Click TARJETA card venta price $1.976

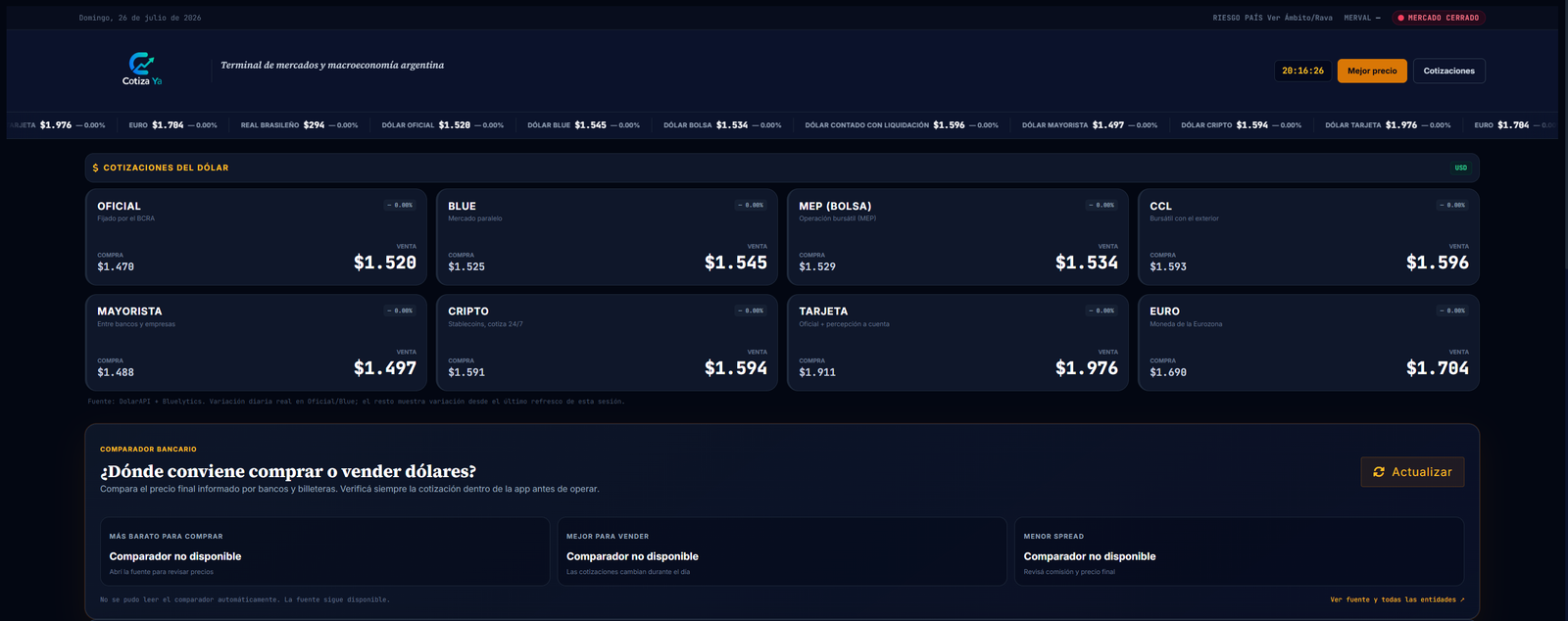click(x=1087, y=368)
